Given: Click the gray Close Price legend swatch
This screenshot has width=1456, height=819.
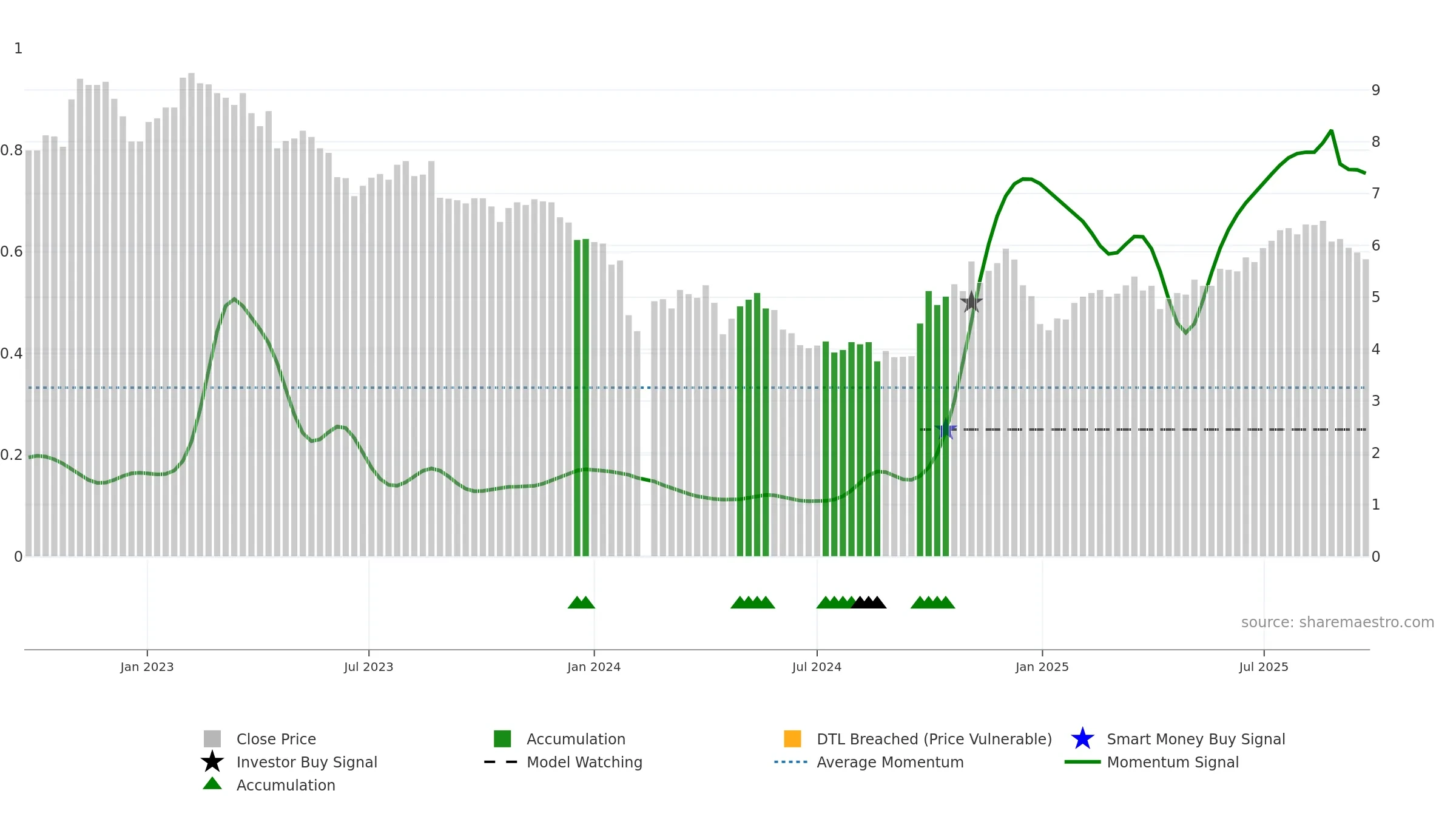Looking at the screenshot, I should click(212, 739).
